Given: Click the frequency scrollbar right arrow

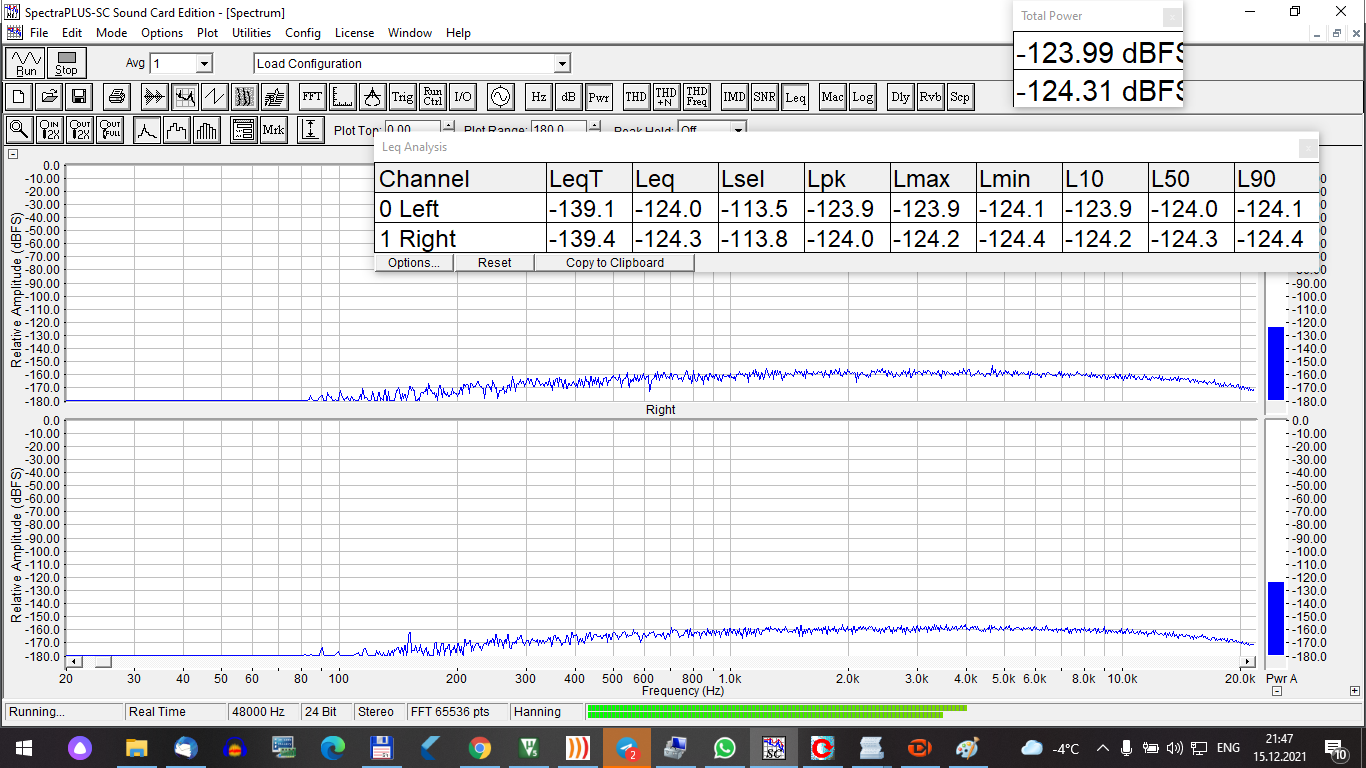Looking at the screenshot, I should point(1247,662).
